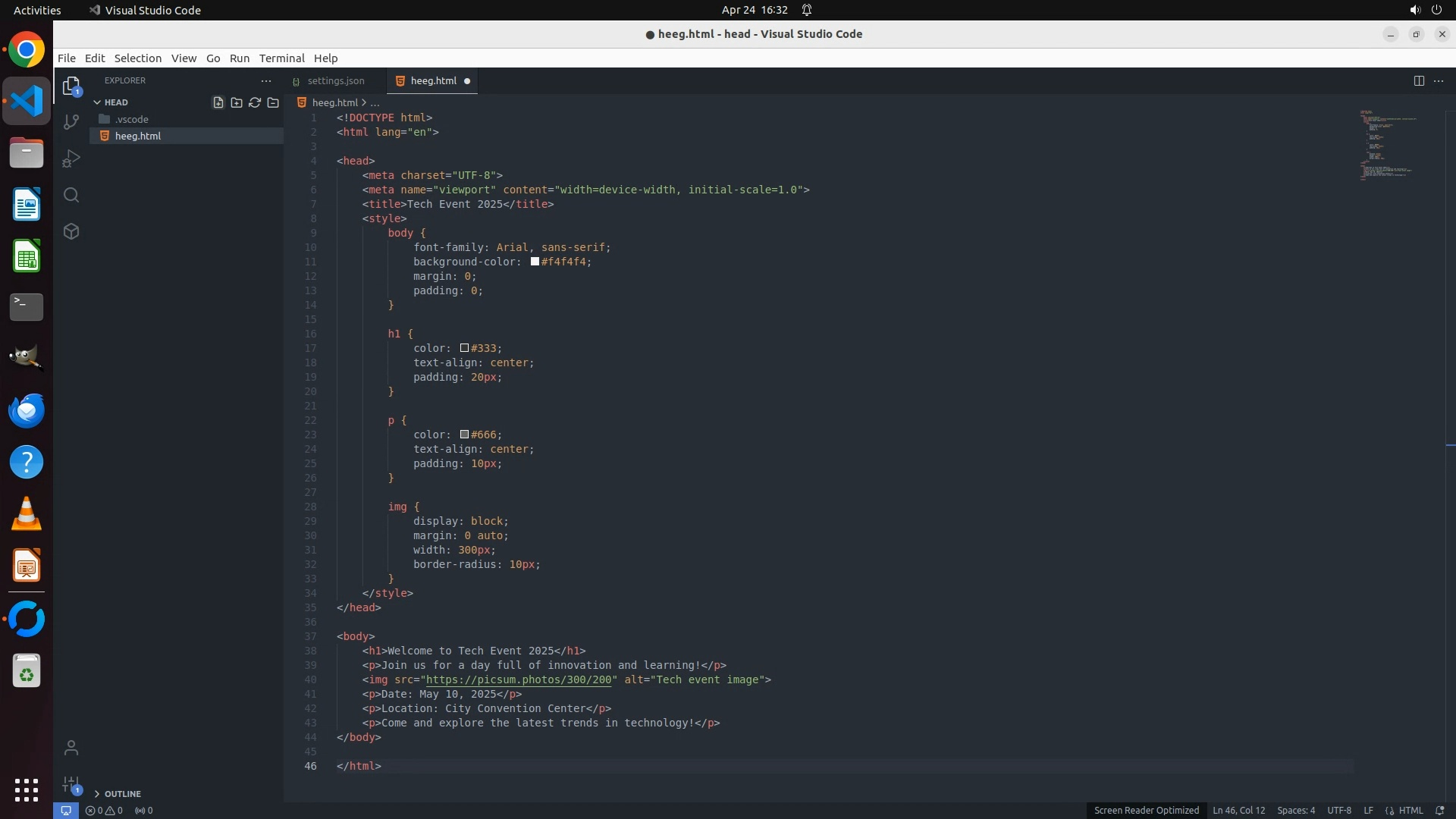Refresh the Explorer file tree
Viewport: 1456px width, 819px height.
(x=255, y=102)
